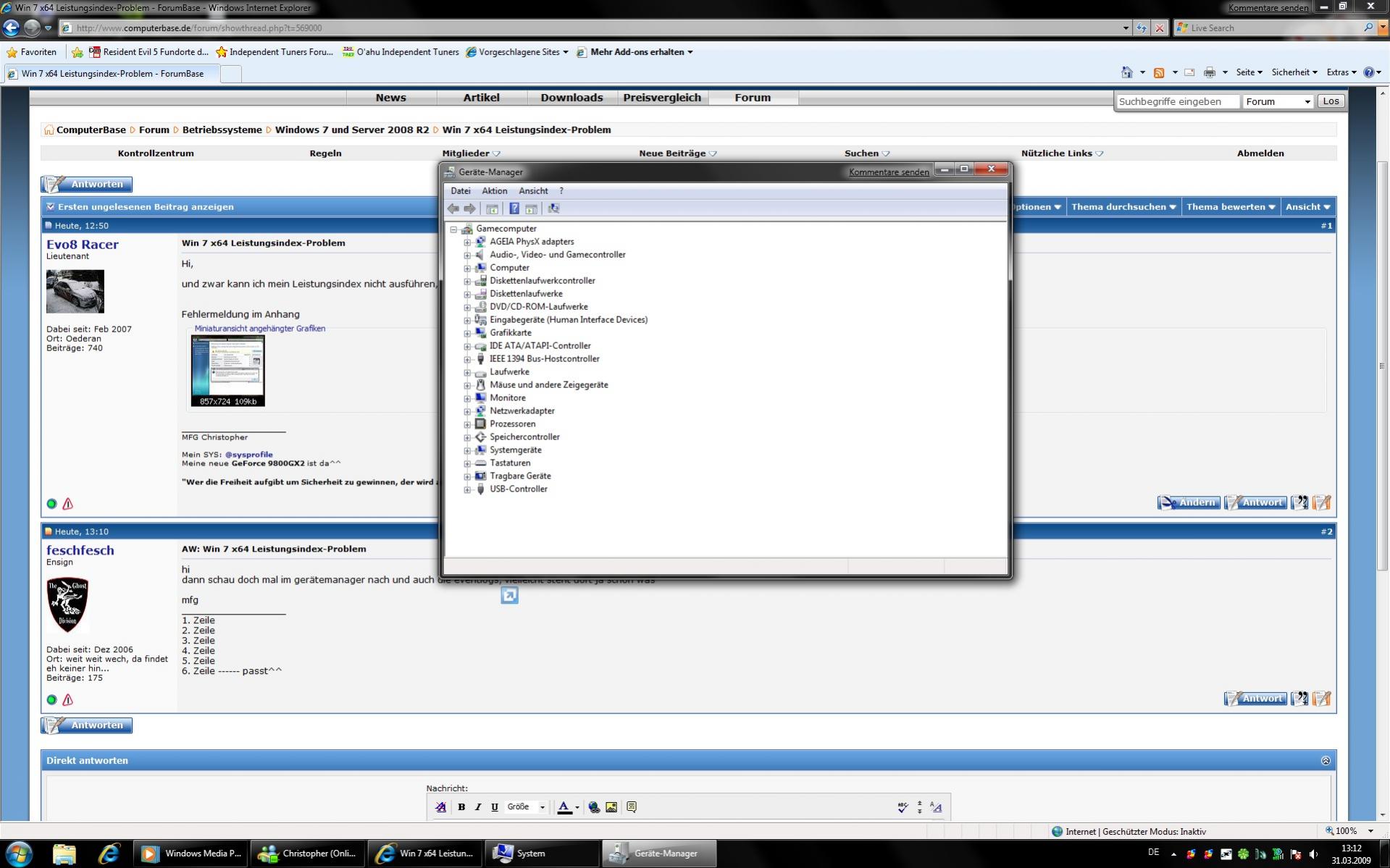Viewport: 1390px width, 868px height.
Task: Open the Windows Start menu
Action: tap(19, 854)
